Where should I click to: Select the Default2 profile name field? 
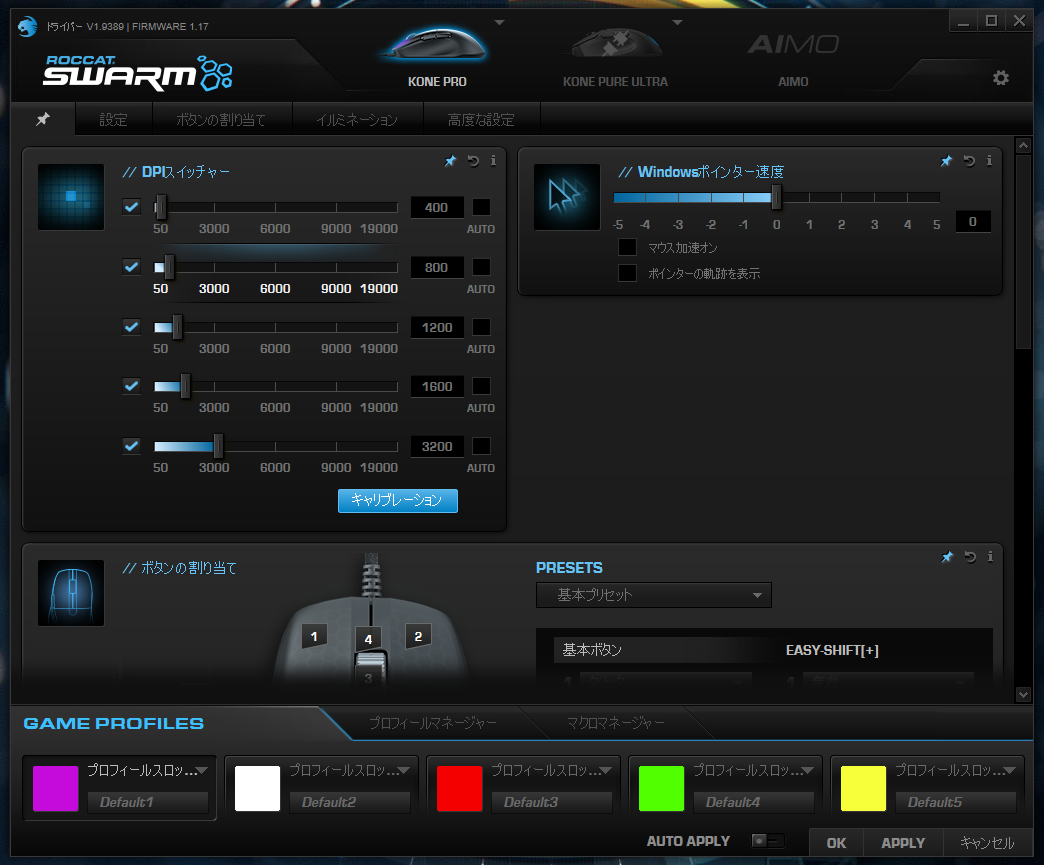point(350,802)
